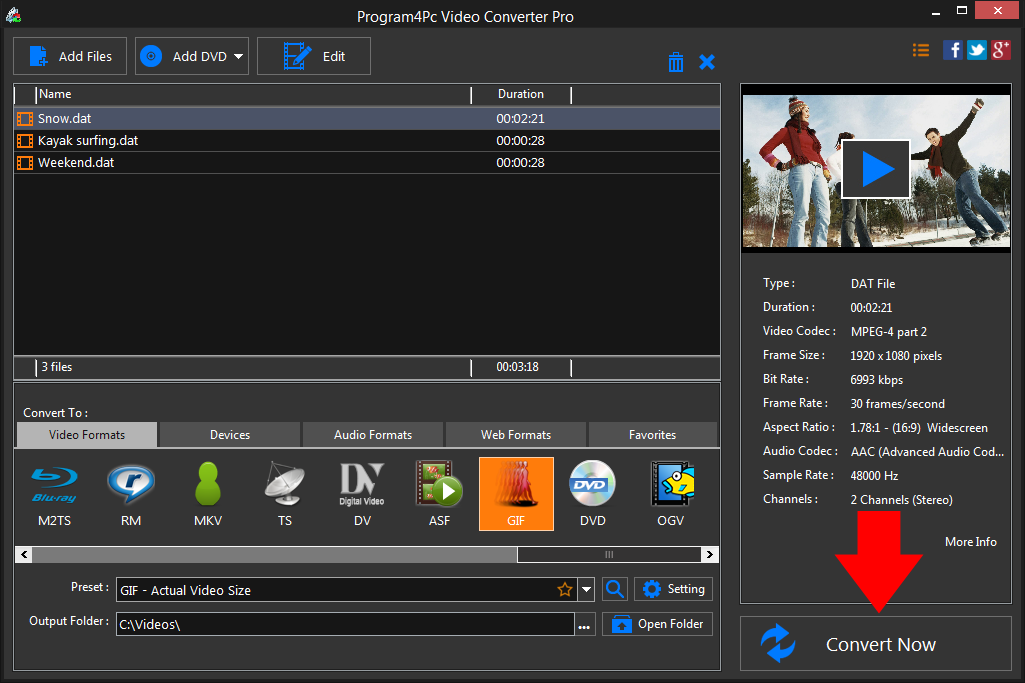
Task: Play the video preview
Action: pyautogui.click(x=876, y=168)
